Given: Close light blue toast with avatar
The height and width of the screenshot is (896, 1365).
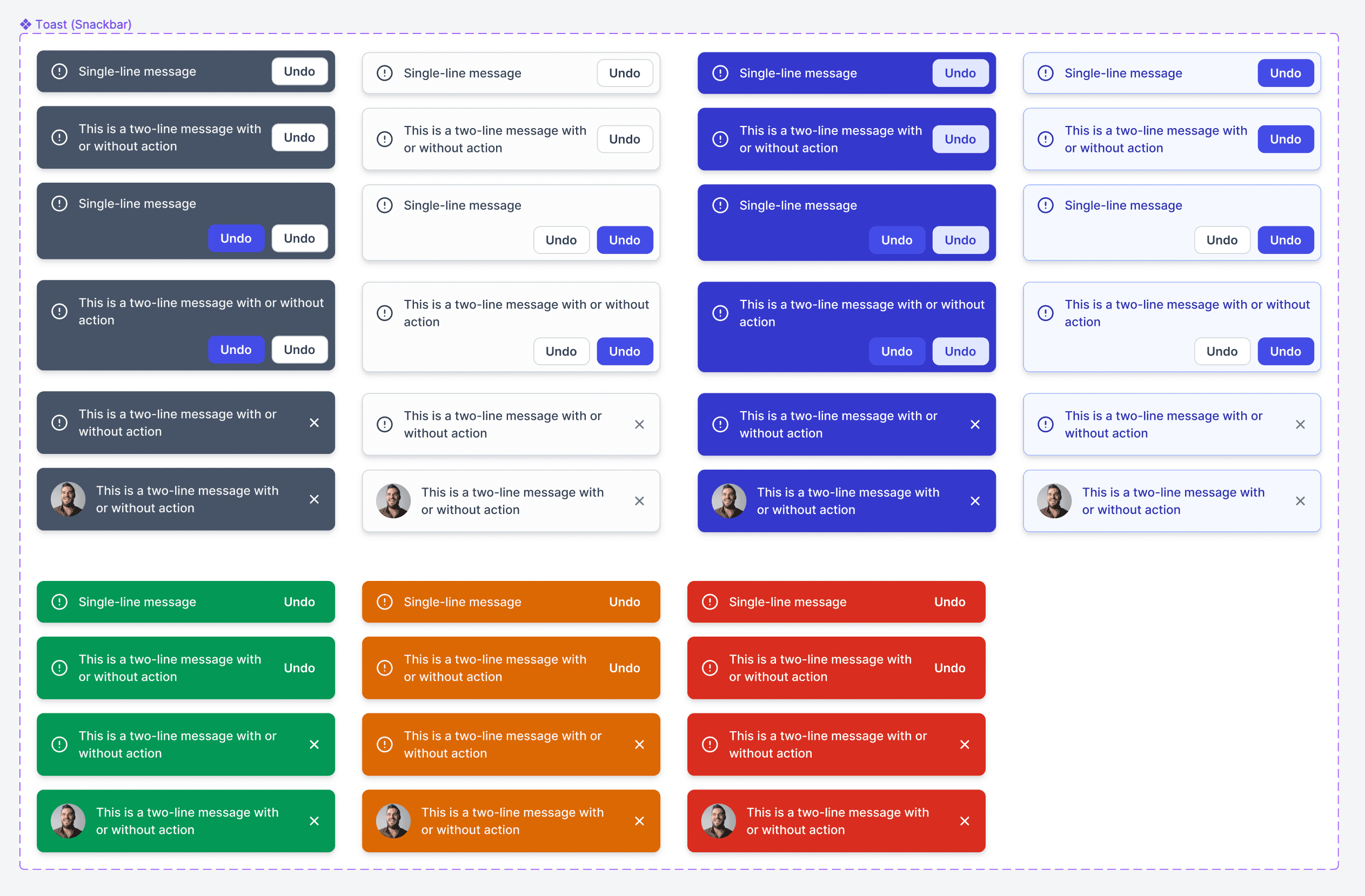Looking at the screenshot, I should pos(1300,502).
